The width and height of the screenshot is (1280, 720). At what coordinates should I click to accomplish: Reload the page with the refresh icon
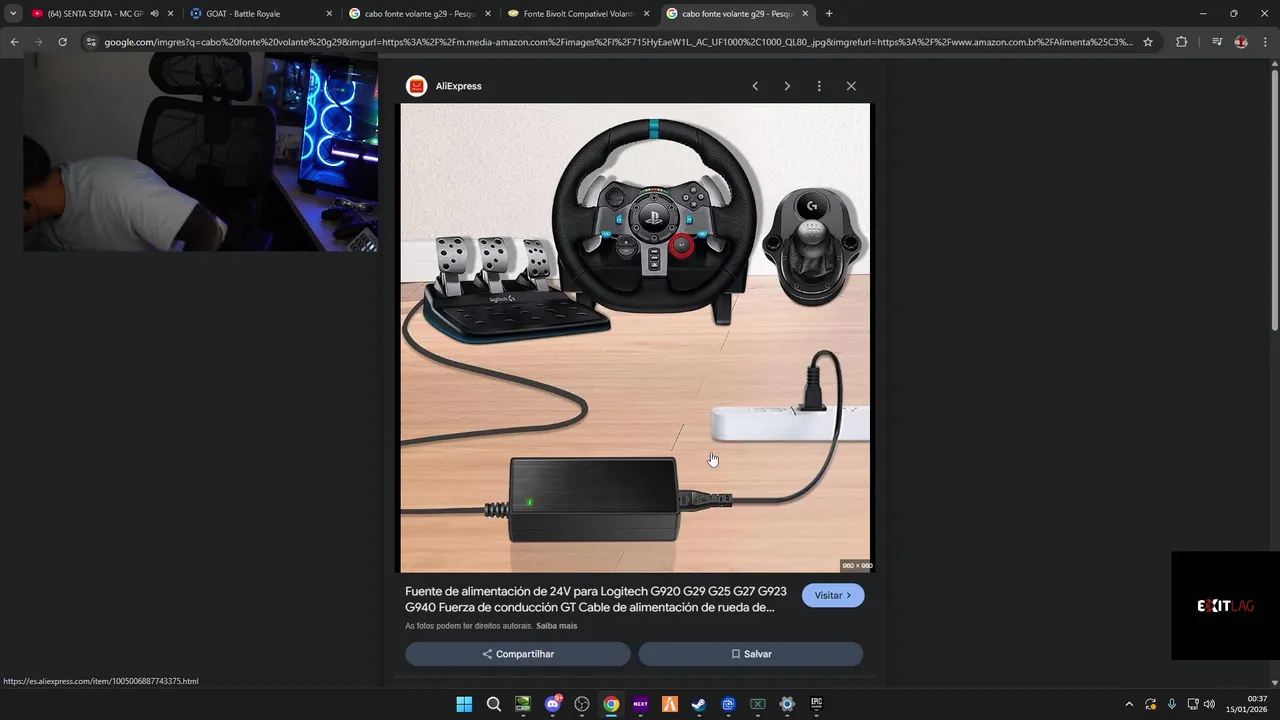click(x=62, y=42)
